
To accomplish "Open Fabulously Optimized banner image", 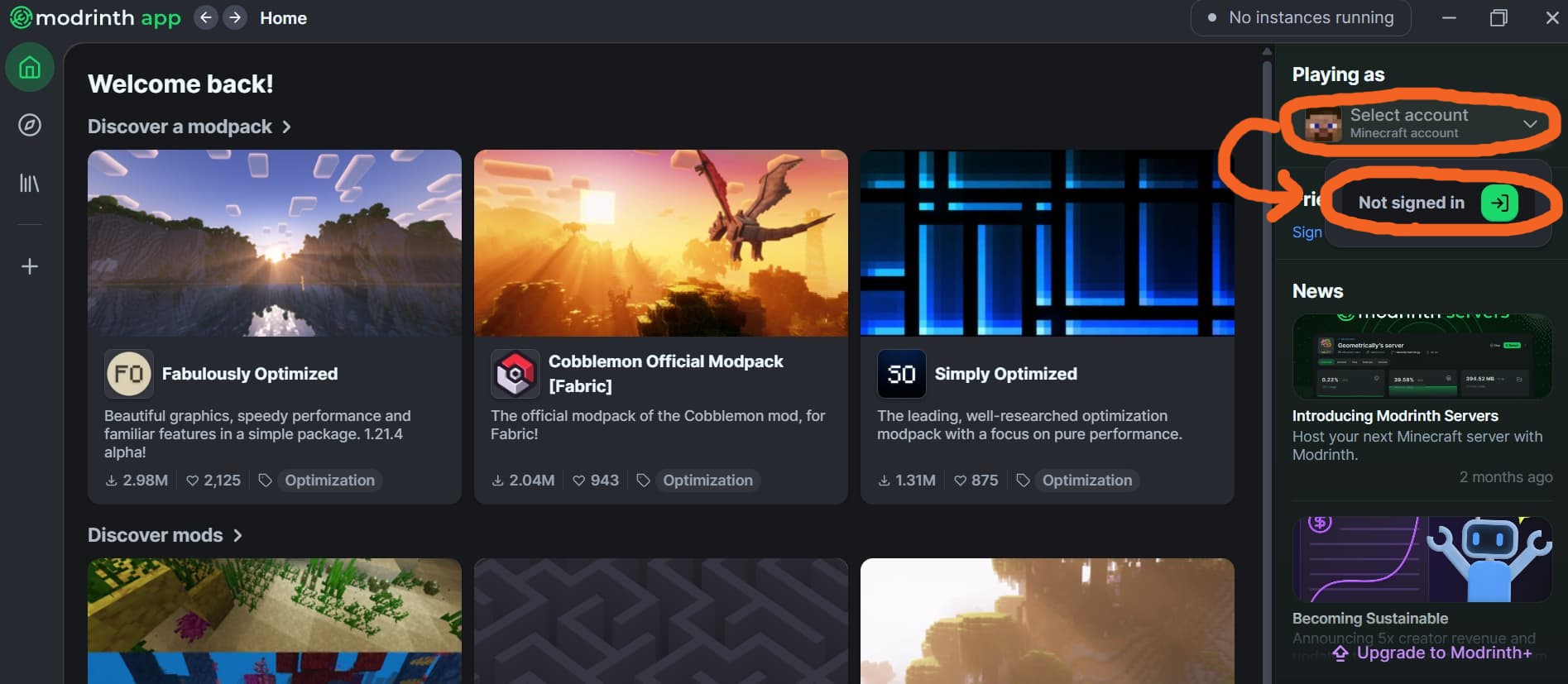I will pyautogui.click(x=275, y=243).
